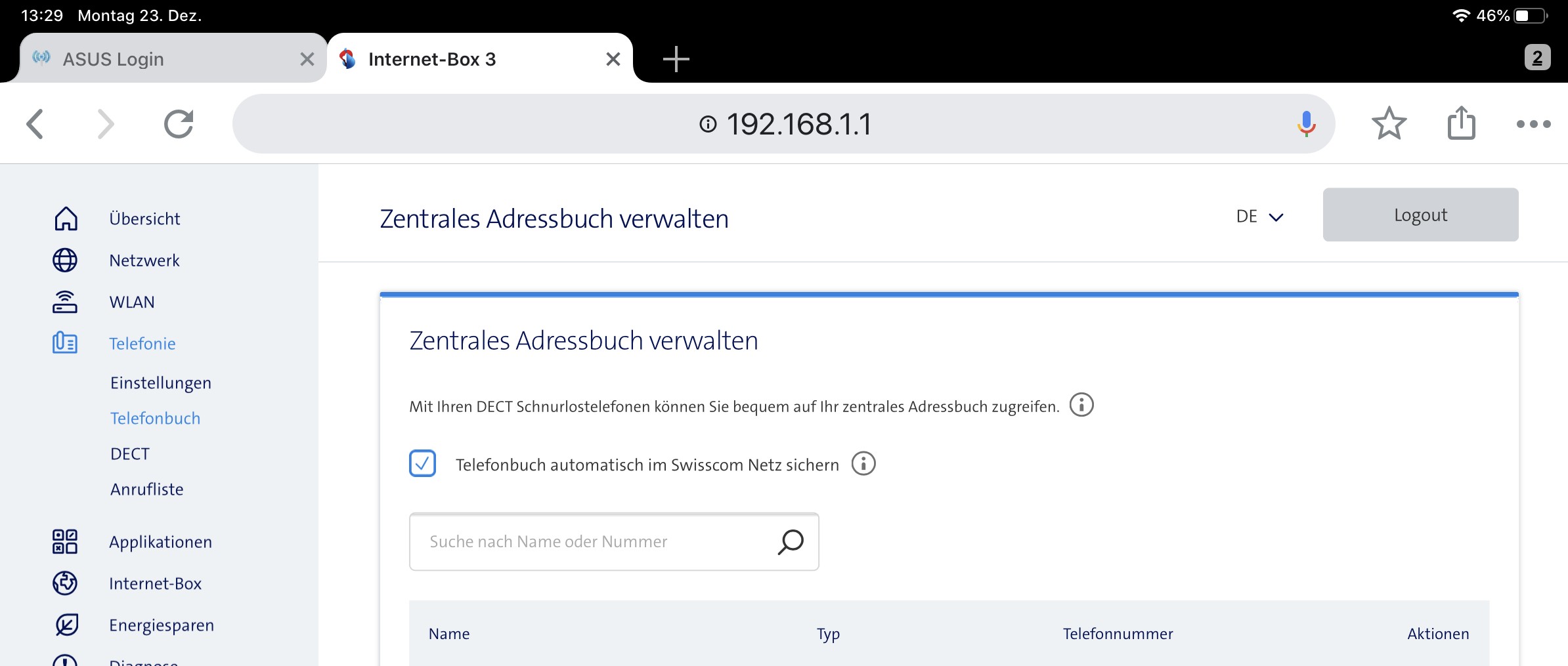Open the DECT submenu item
The width and height of the screenshot is (1568, 666).
(130, 454)
